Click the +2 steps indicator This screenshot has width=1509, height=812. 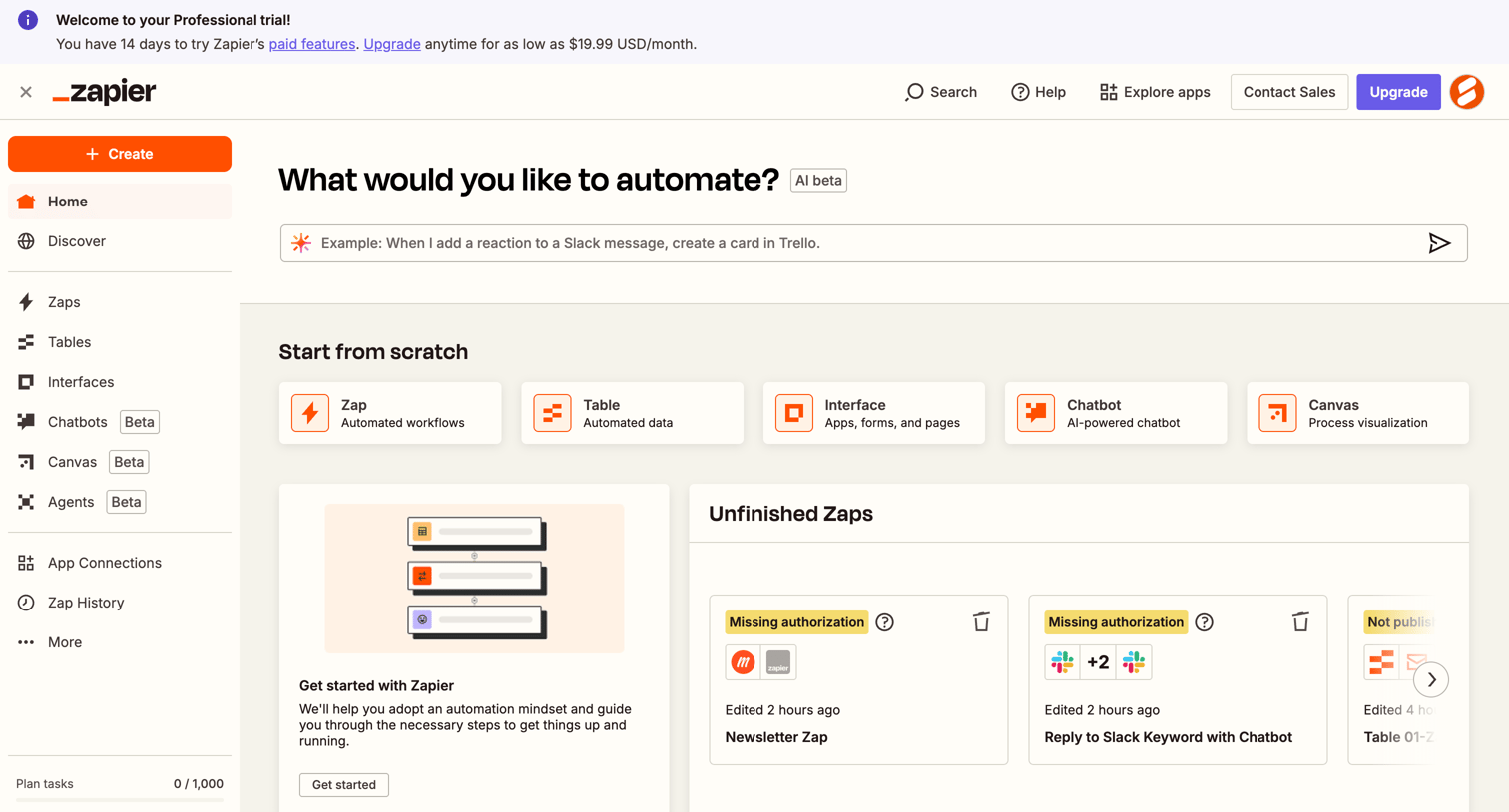(x=1098, y=662)
